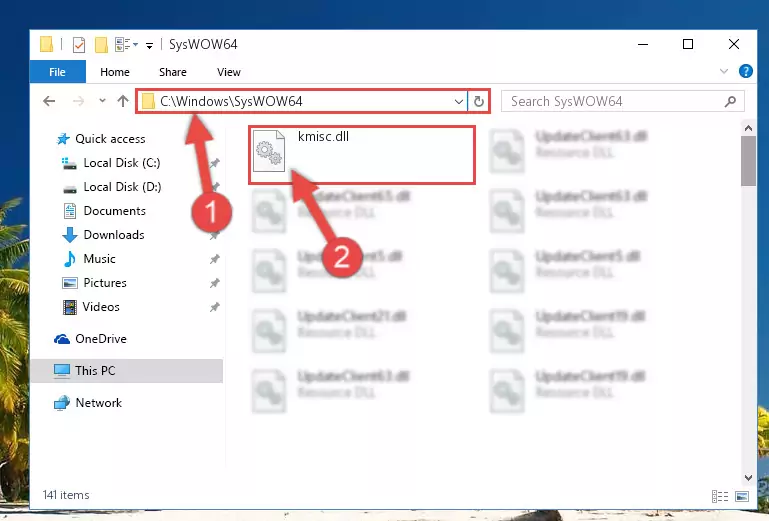Click the 141 items status text

(x=66, y=495)
